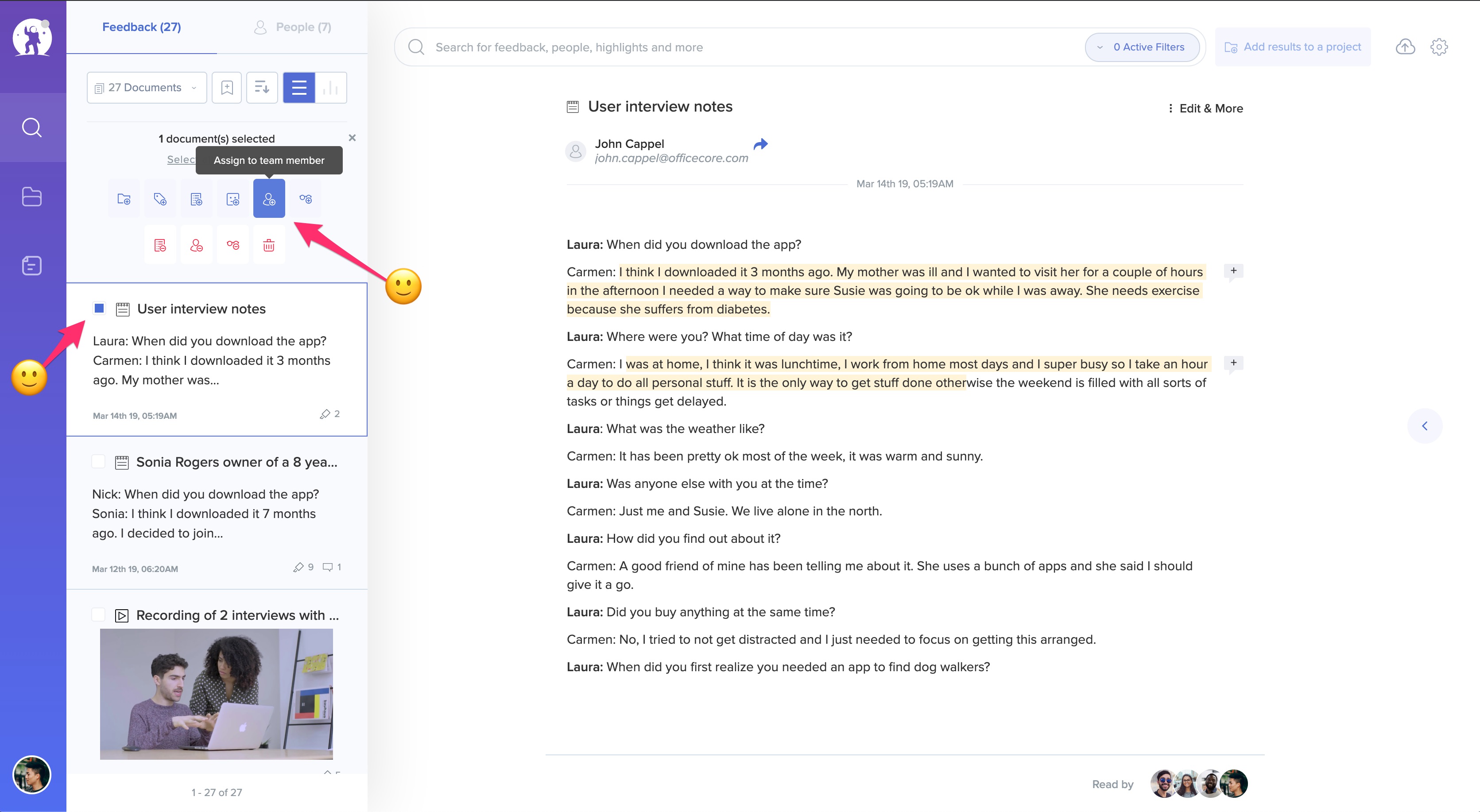Play the interview recording video thumbnail
This screenshot has height=812, width=1480.
tap(217, 694)
